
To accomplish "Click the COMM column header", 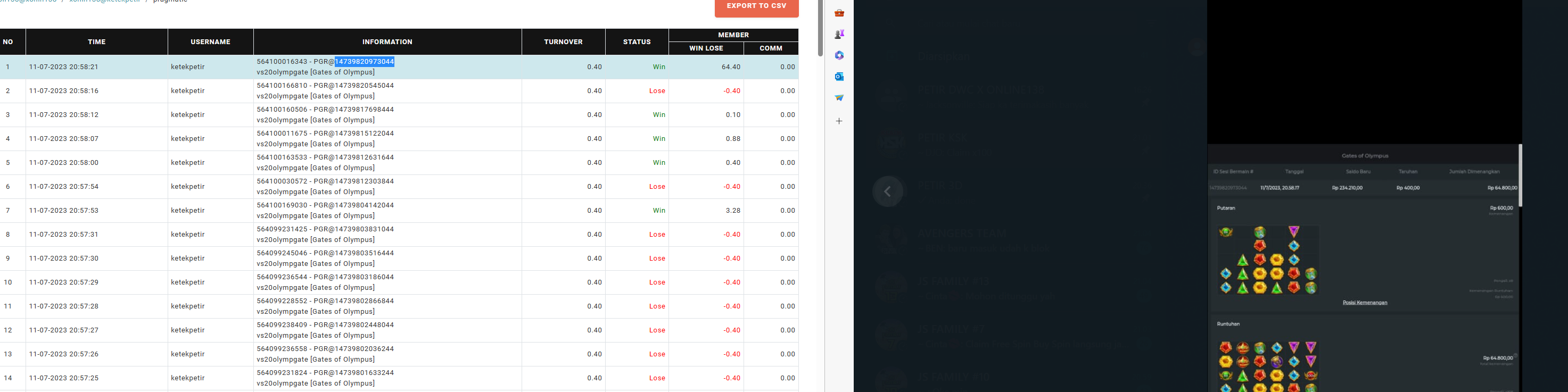I will pos(771,48).
